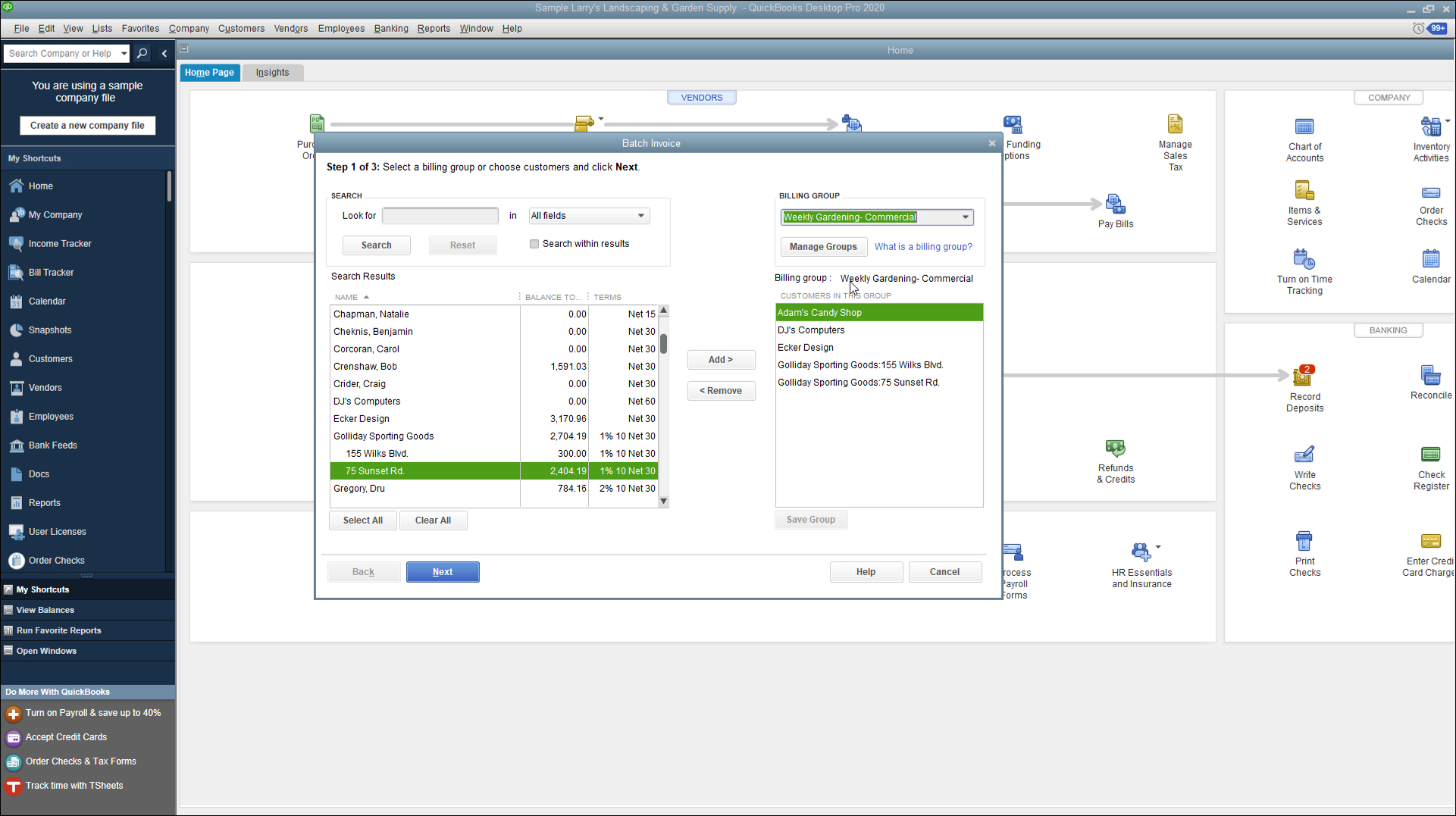Screen dimensions: 1456x816
Task: Cancel the Batch Invoice dialog
Action: pyautogui.click(x=944, y=572)
